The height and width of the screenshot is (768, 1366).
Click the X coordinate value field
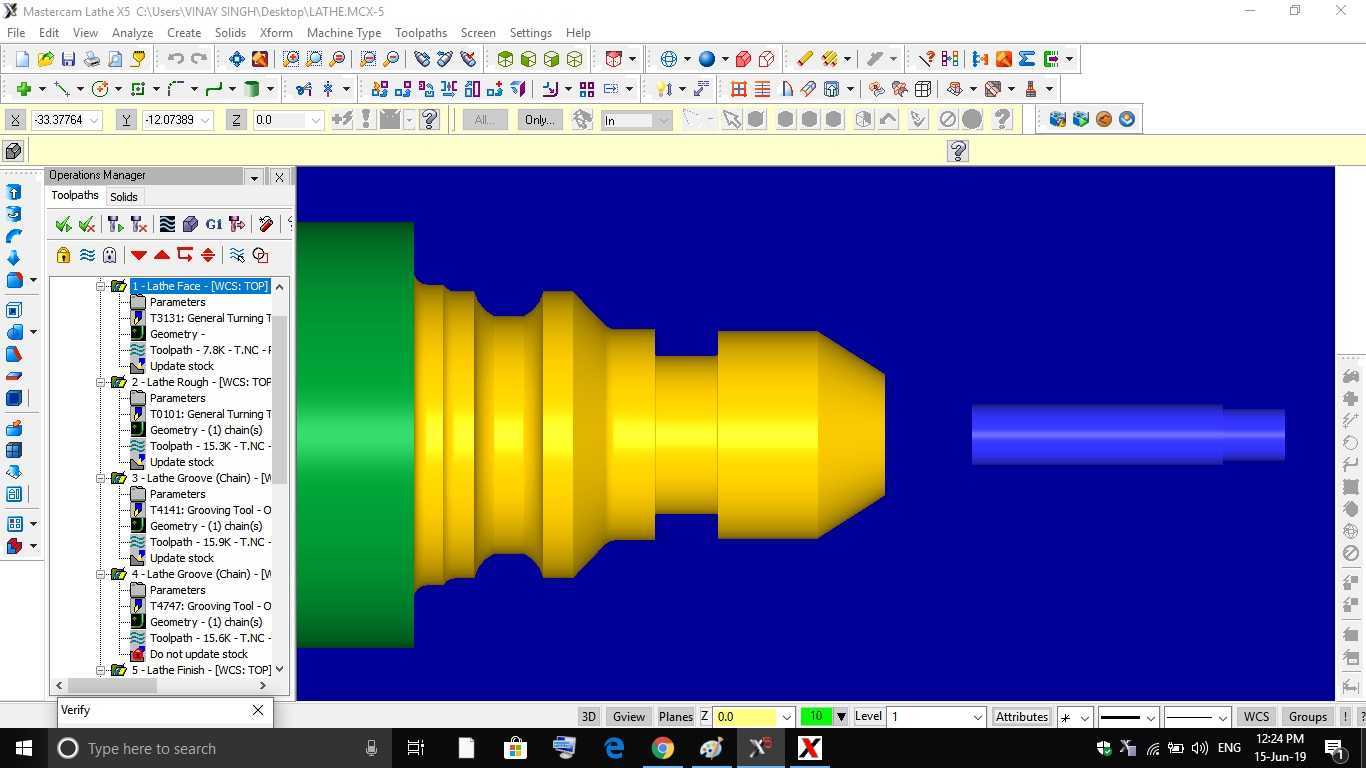pyautogui.click(x=60, y=120)
